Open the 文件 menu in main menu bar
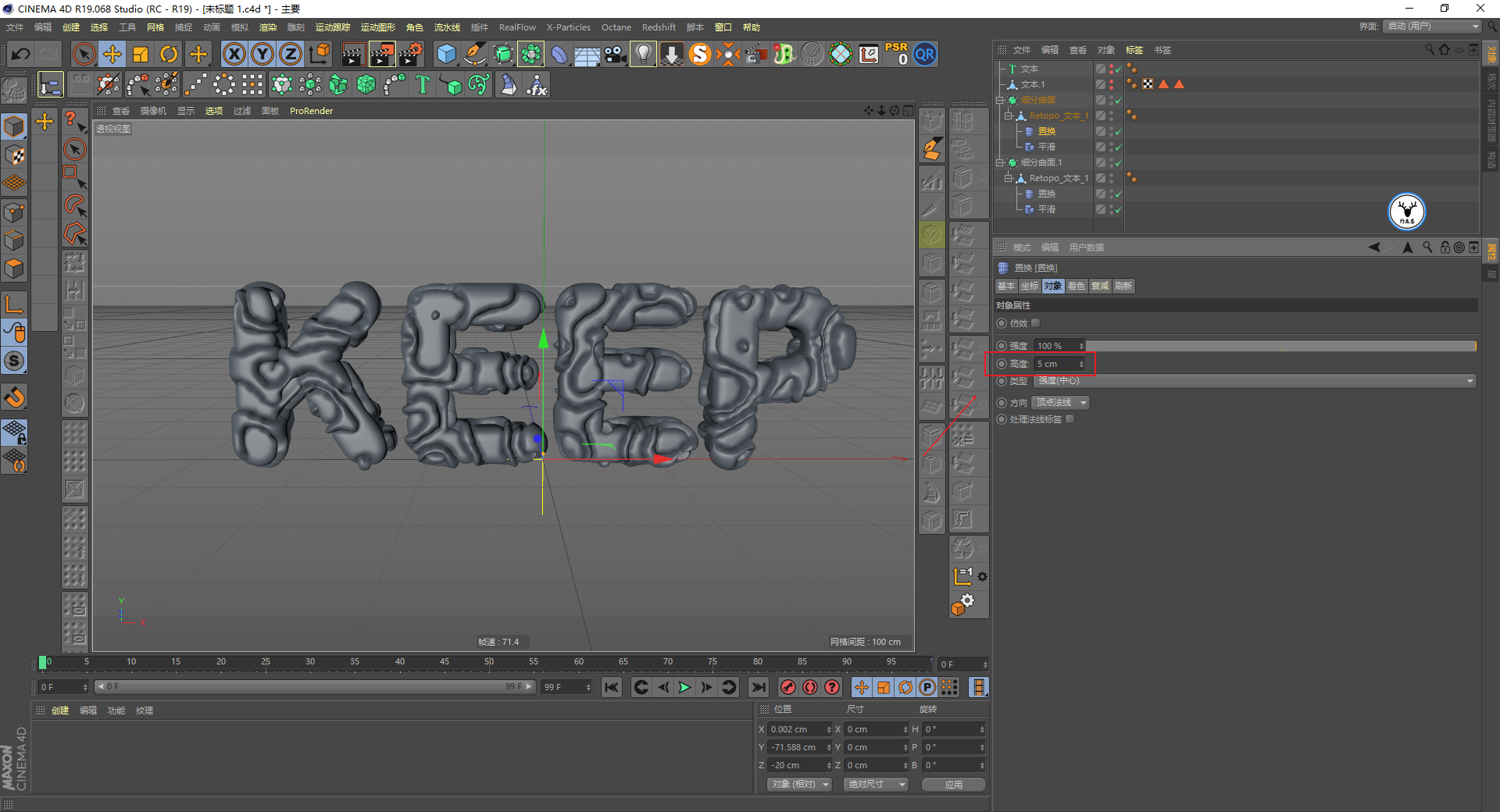1500x812 pixels. 15,27
